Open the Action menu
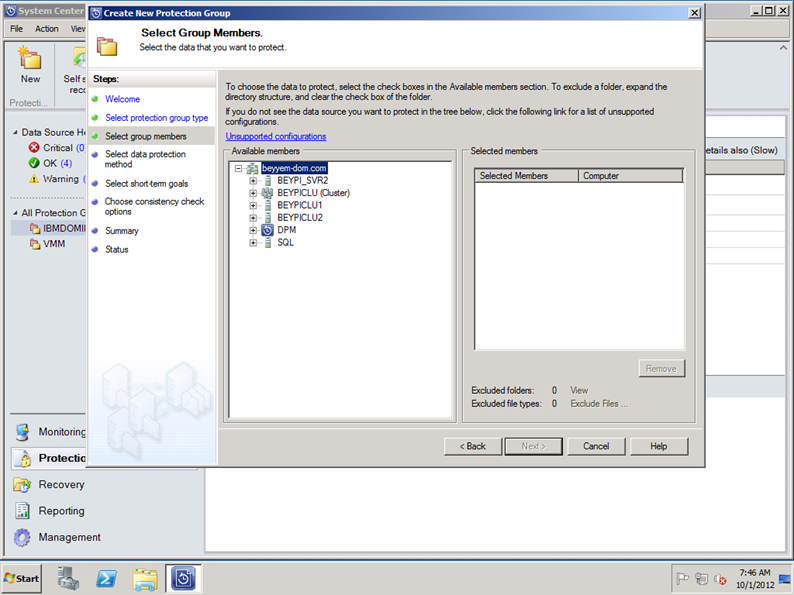The image size is (794, 595). (47, 29)
